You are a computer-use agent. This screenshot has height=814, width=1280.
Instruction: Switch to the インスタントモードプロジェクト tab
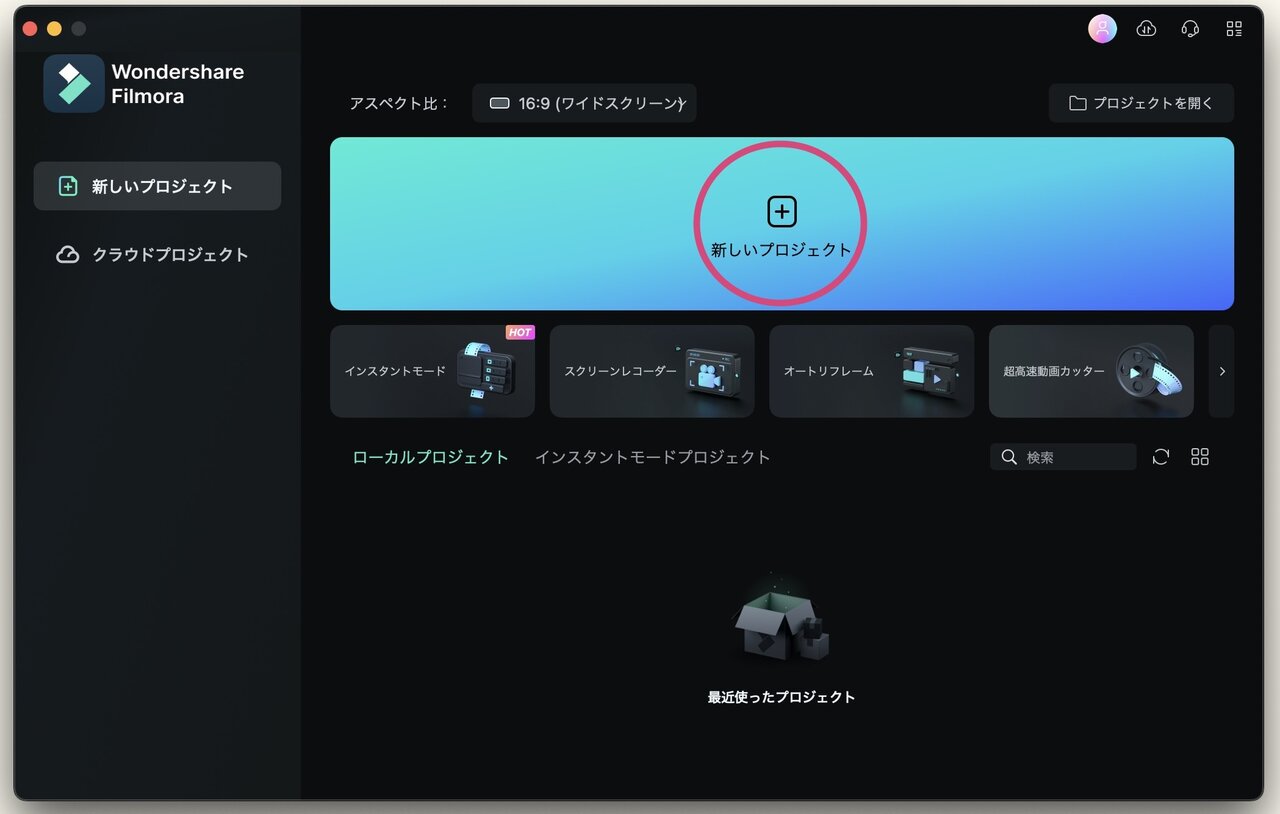pyautogui.click(x=653, y=457)
